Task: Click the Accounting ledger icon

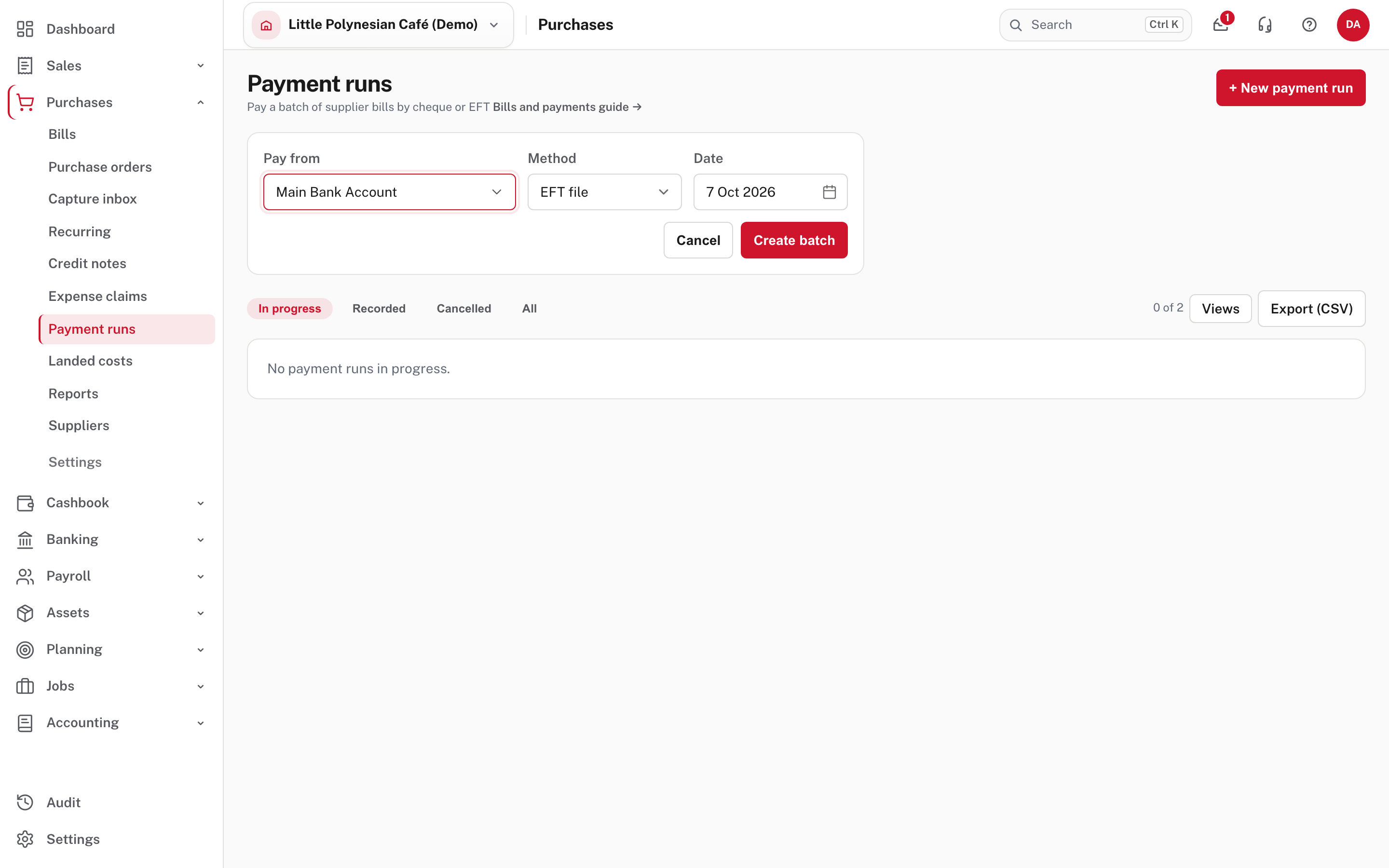Action: click(25, 723)
